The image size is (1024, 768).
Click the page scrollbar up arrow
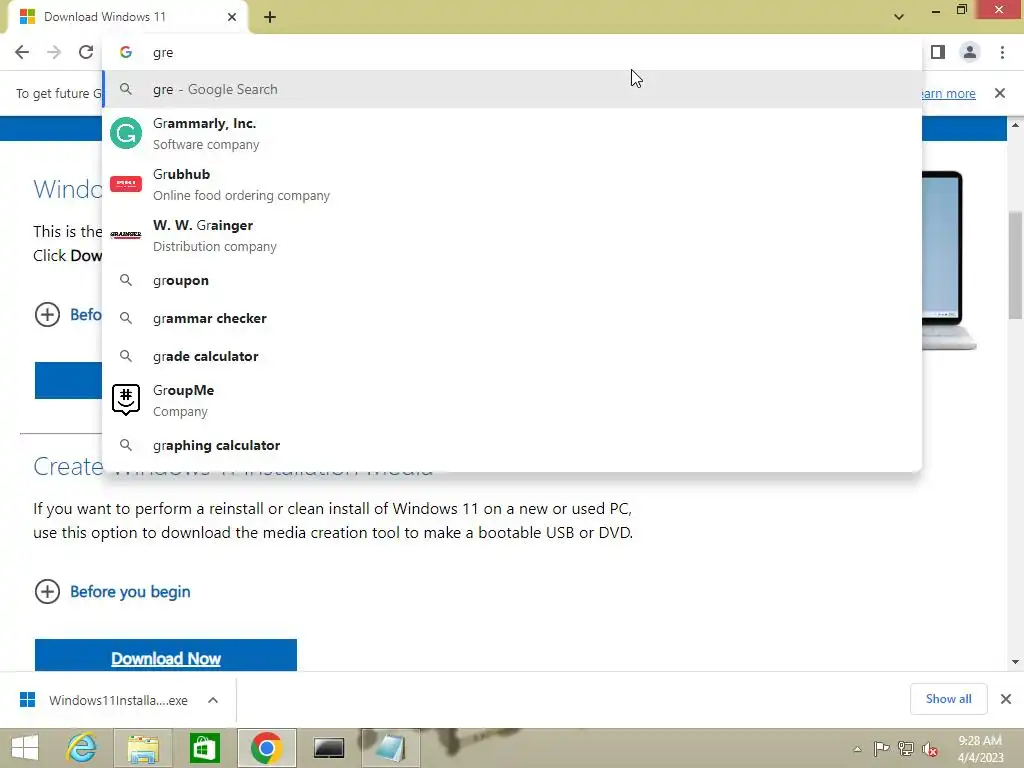[1015, 125]
